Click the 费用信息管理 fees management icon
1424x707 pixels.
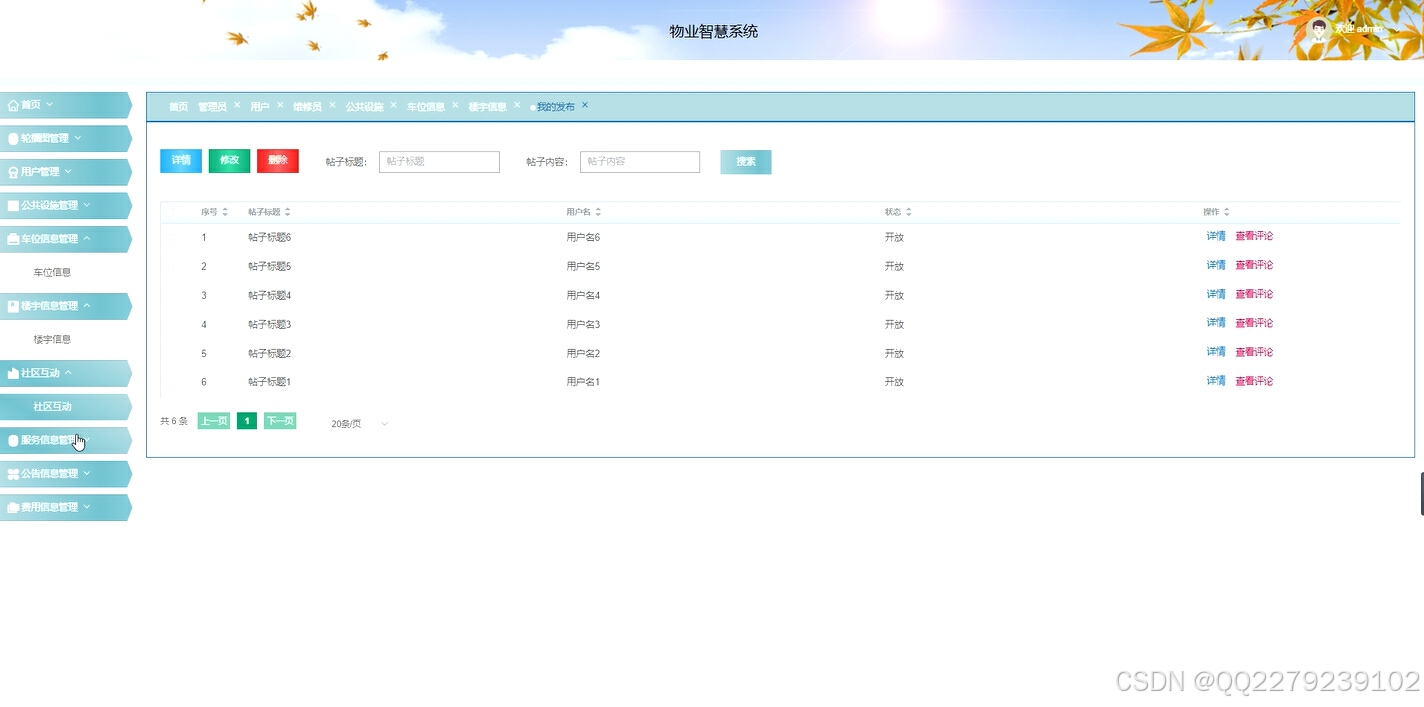15,506
